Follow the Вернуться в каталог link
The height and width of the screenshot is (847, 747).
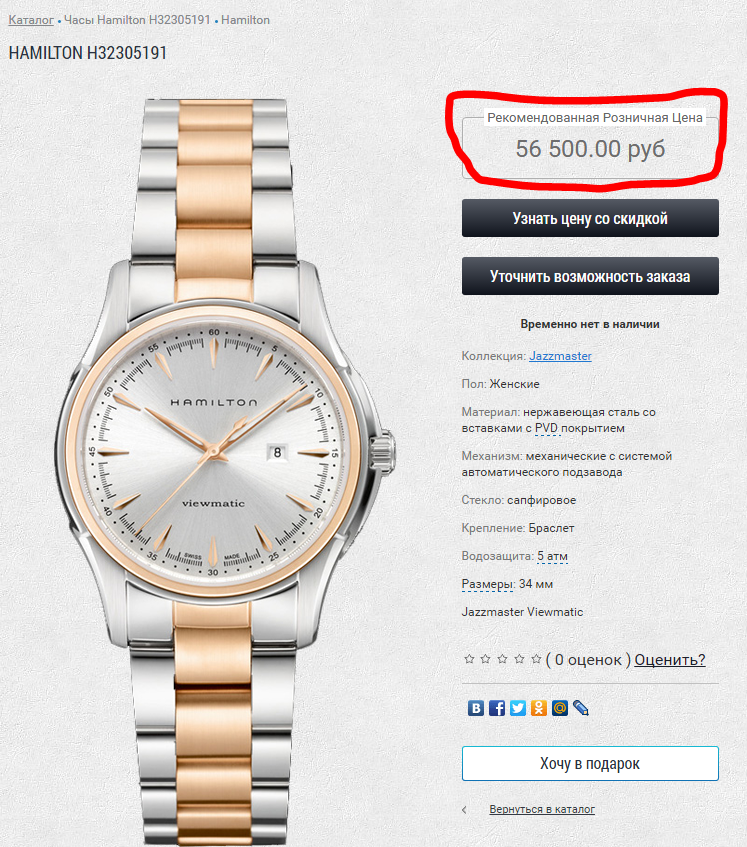[x=542, y=809]
